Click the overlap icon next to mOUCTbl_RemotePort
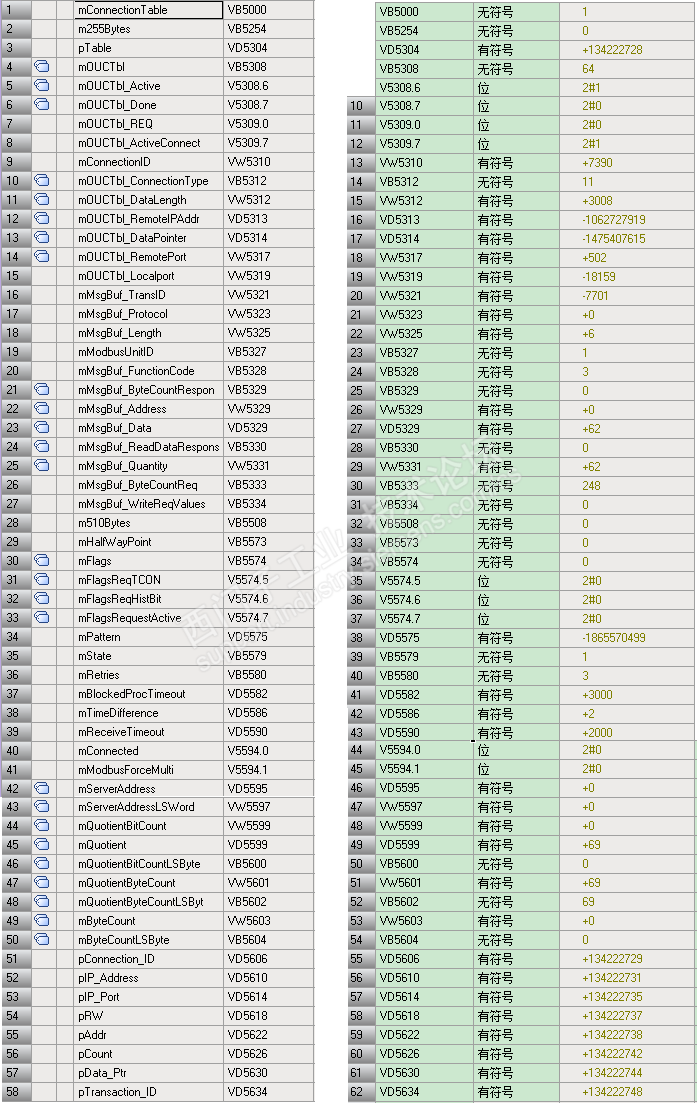The image size is (698, 1105). 42,257
